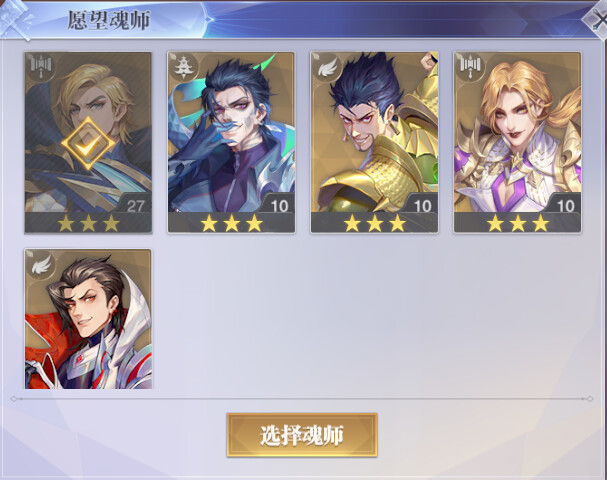The height and width of the screenshot is (480, 607).
Task: Click the wing class icon on gold-armored card
Action: click(x=326, y=67)
